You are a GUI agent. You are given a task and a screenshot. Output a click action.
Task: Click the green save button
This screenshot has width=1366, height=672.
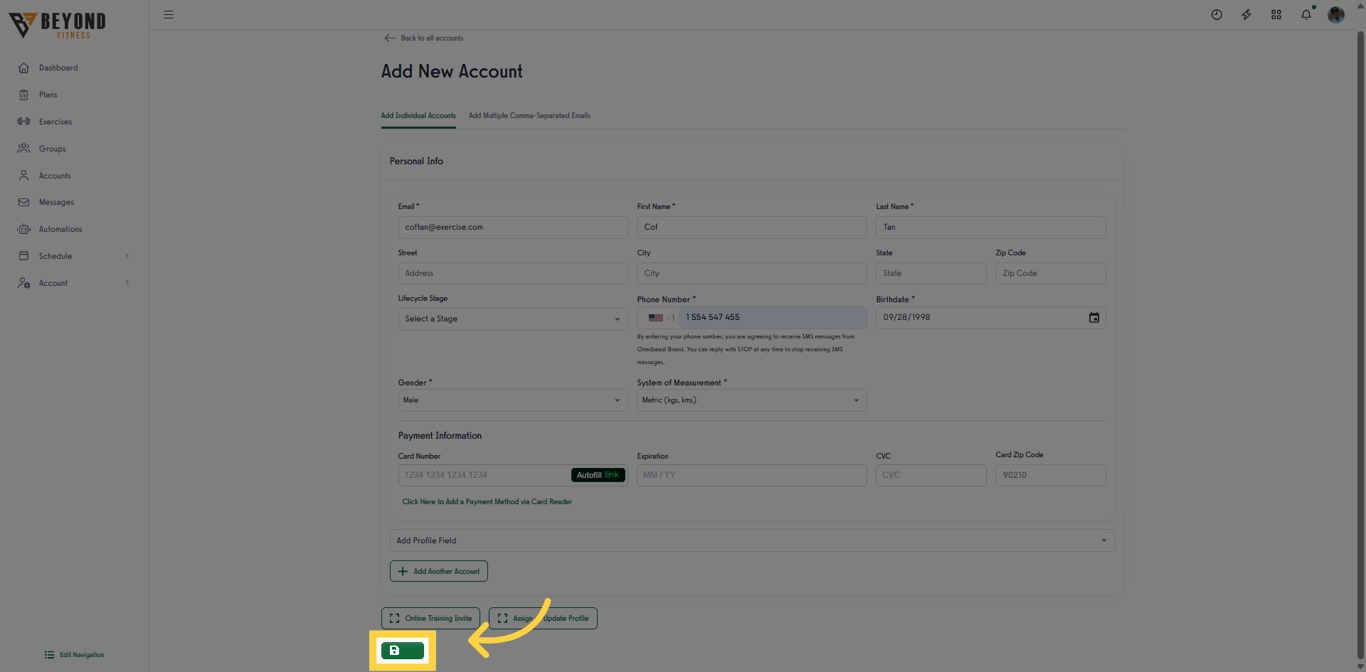pos(403,650)
